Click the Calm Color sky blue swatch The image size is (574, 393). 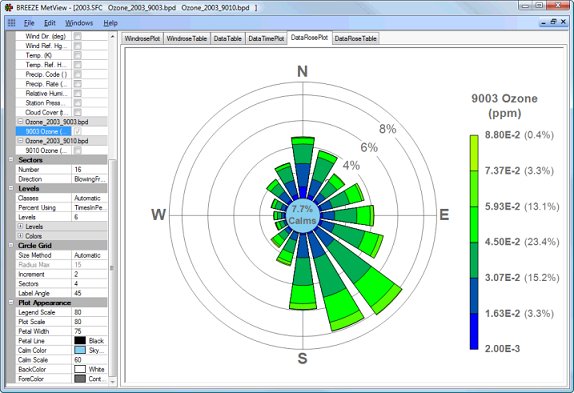pos(80,350)
